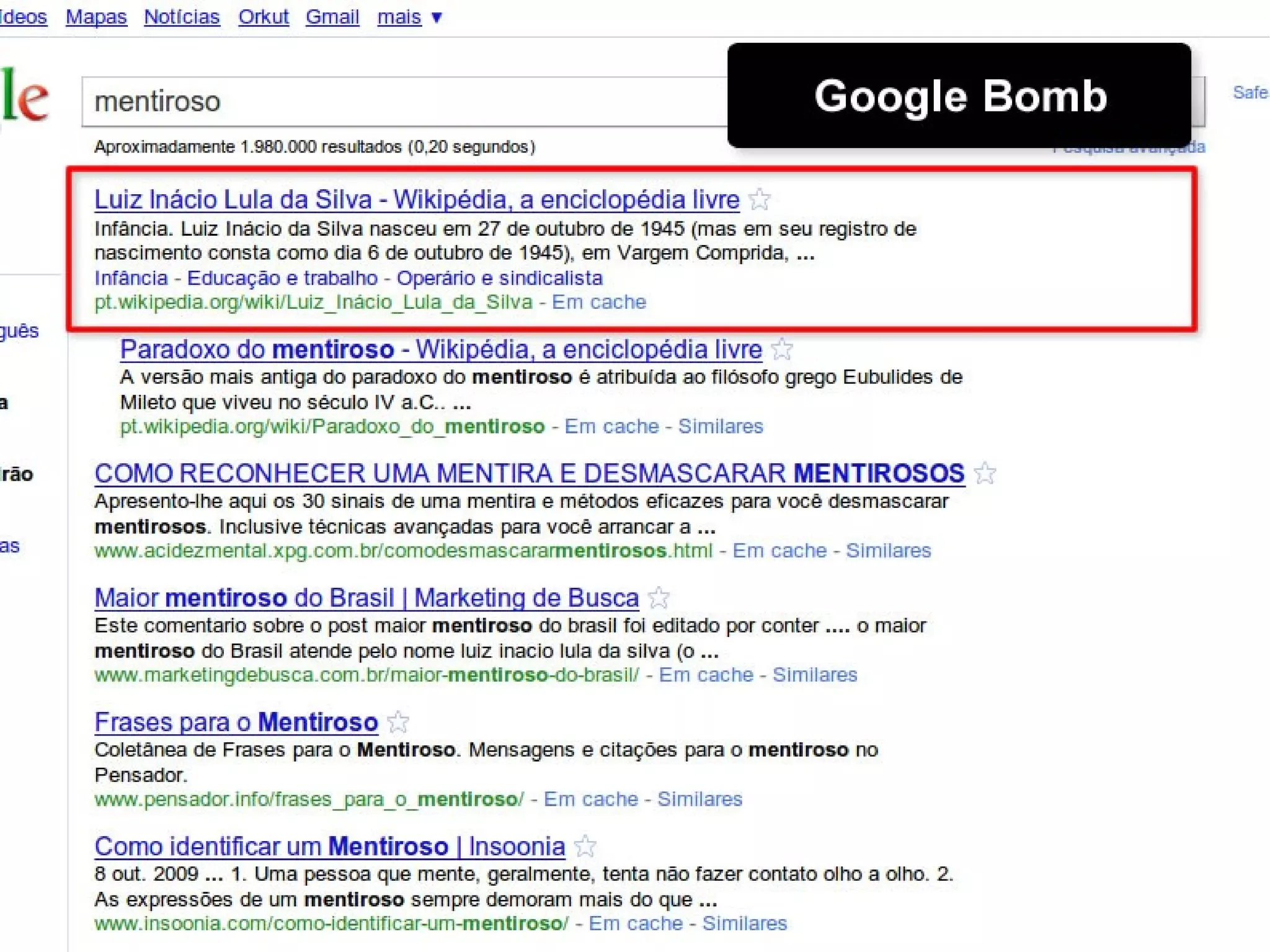Expand the 'mais' dropdown menu
Image resolution: width=1270 pixels, height=952 pixels.
pos(409,17)
